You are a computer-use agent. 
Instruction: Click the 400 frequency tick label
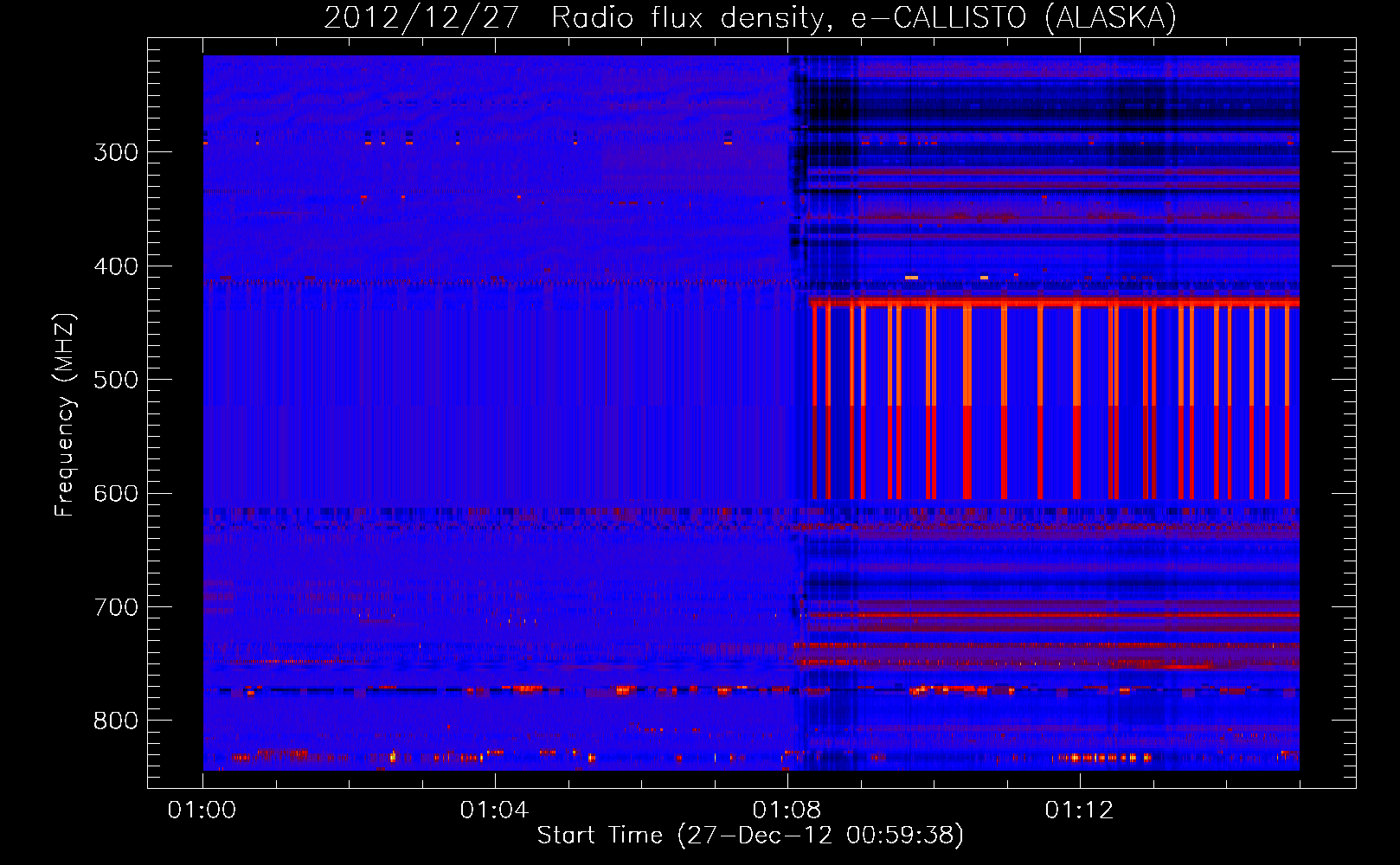pyautogui.click(x=116, y=266)
